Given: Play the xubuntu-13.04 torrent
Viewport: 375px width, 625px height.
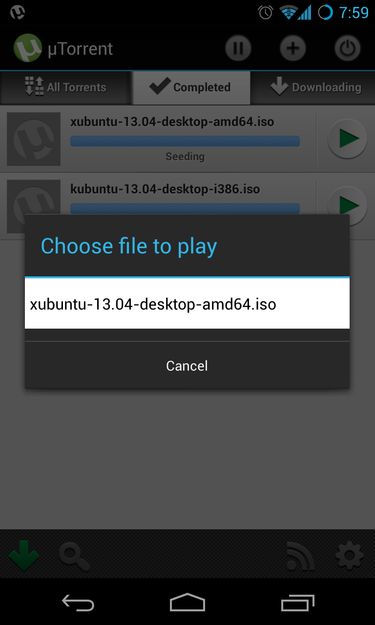Looking at the screenshot, I should tap(347, 138).
